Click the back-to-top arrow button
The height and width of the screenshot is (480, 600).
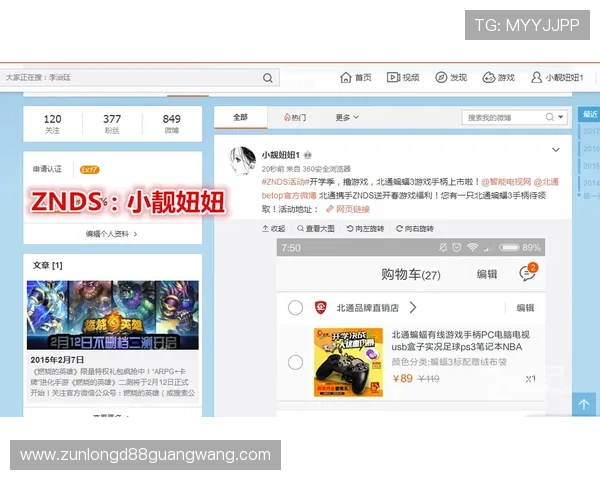584,404
